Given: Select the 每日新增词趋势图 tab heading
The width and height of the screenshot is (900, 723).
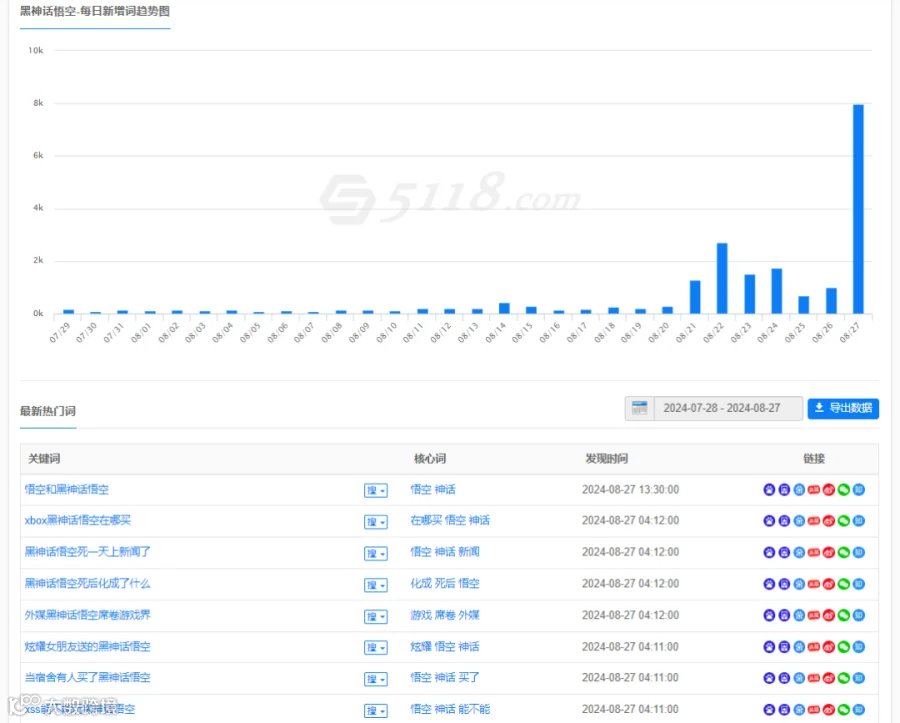Looking at the screenshot, I should [95, 11].
